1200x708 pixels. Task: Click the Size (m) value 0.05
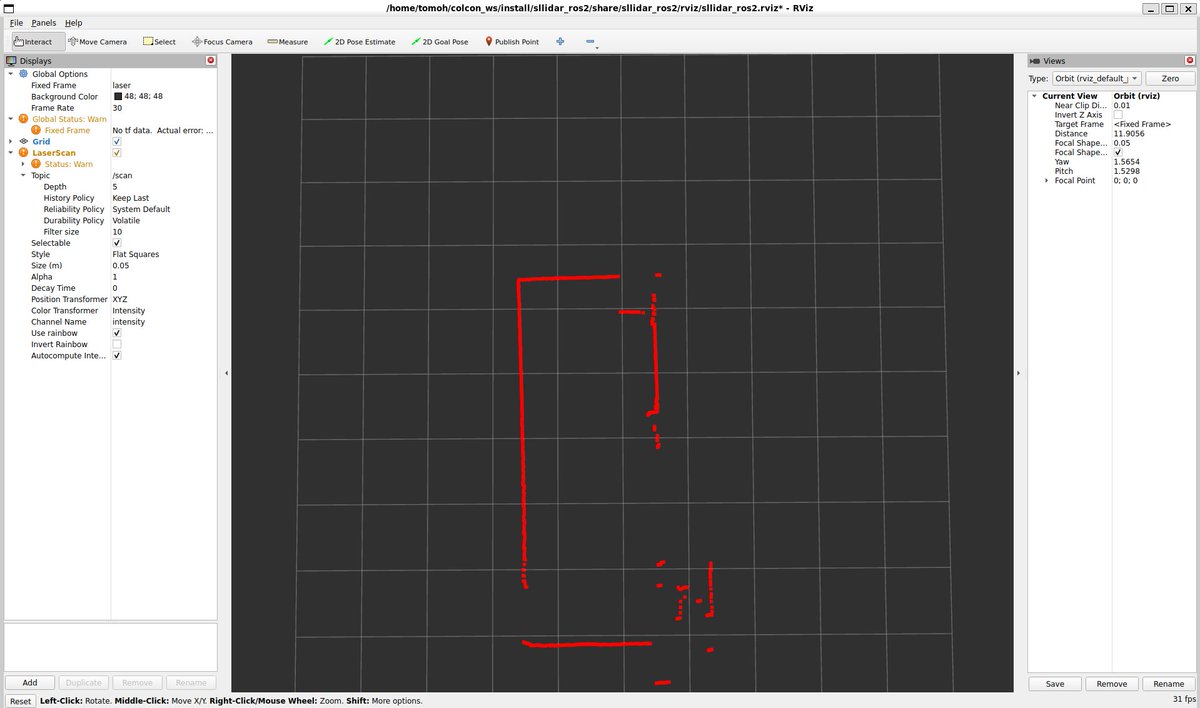(120, 265)
